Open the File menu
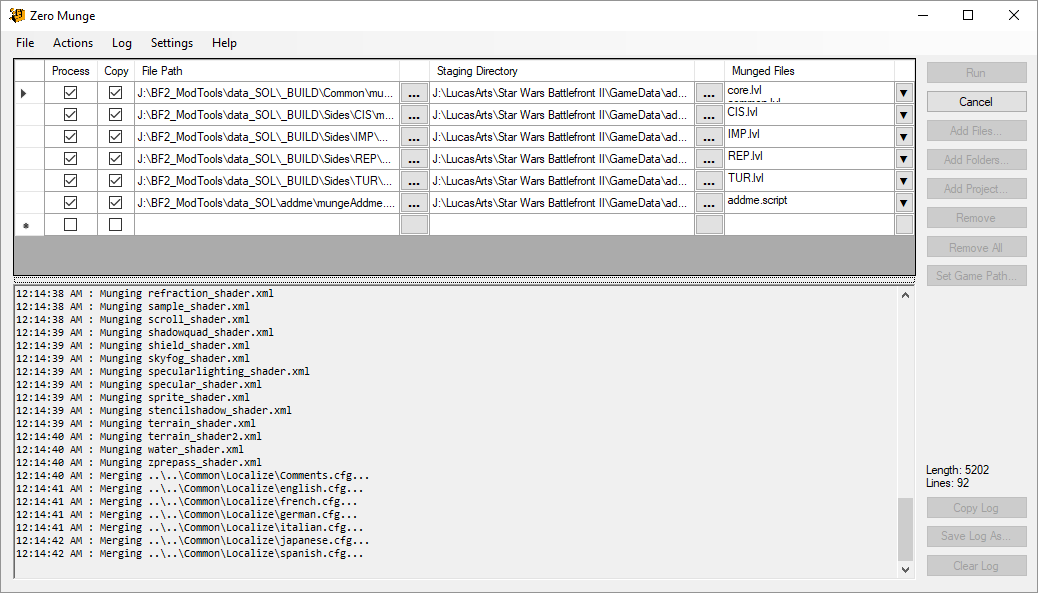The height and width of the screenshot is (593, 1038). (25, 43)
